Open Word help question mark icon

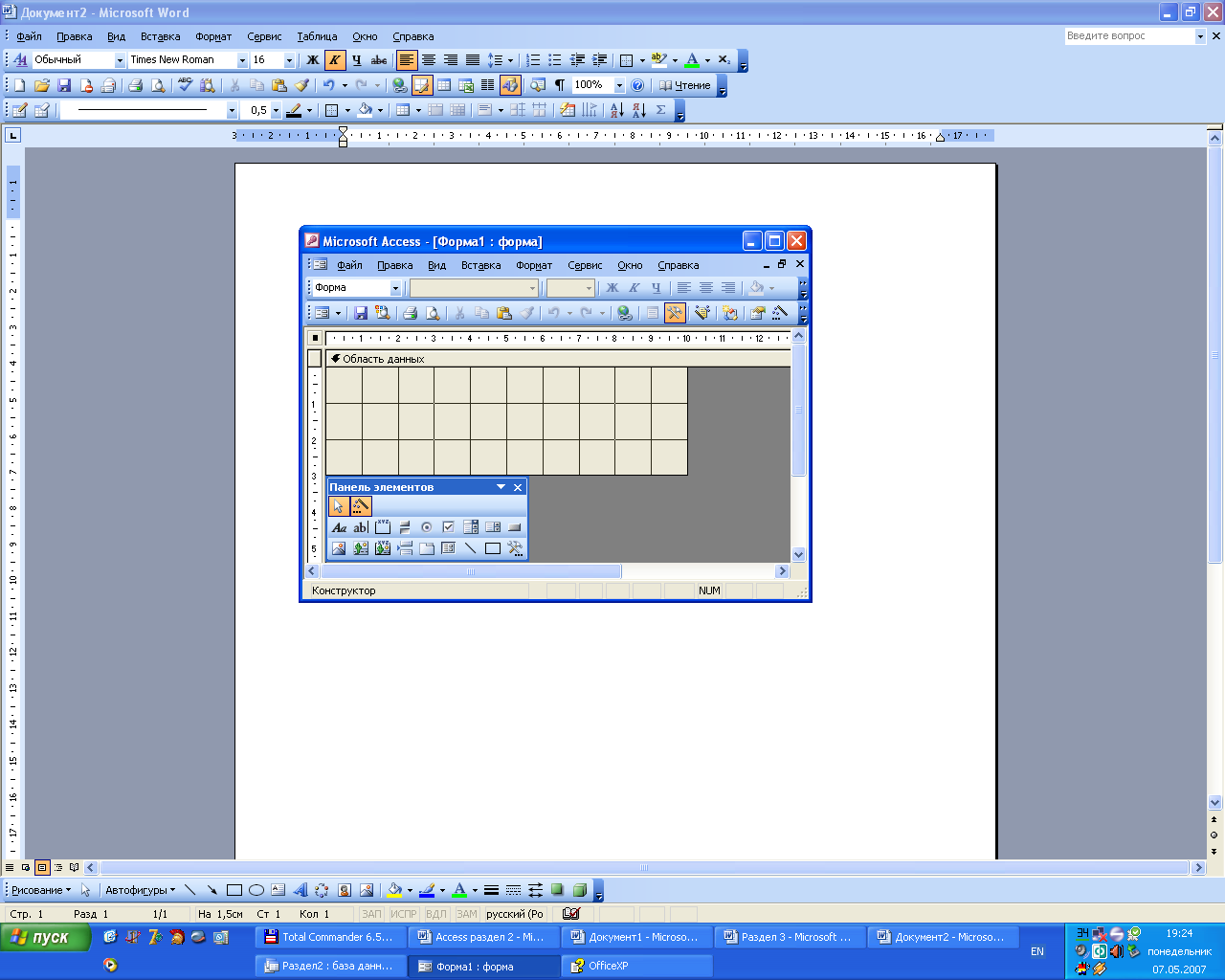click(637, 85)
